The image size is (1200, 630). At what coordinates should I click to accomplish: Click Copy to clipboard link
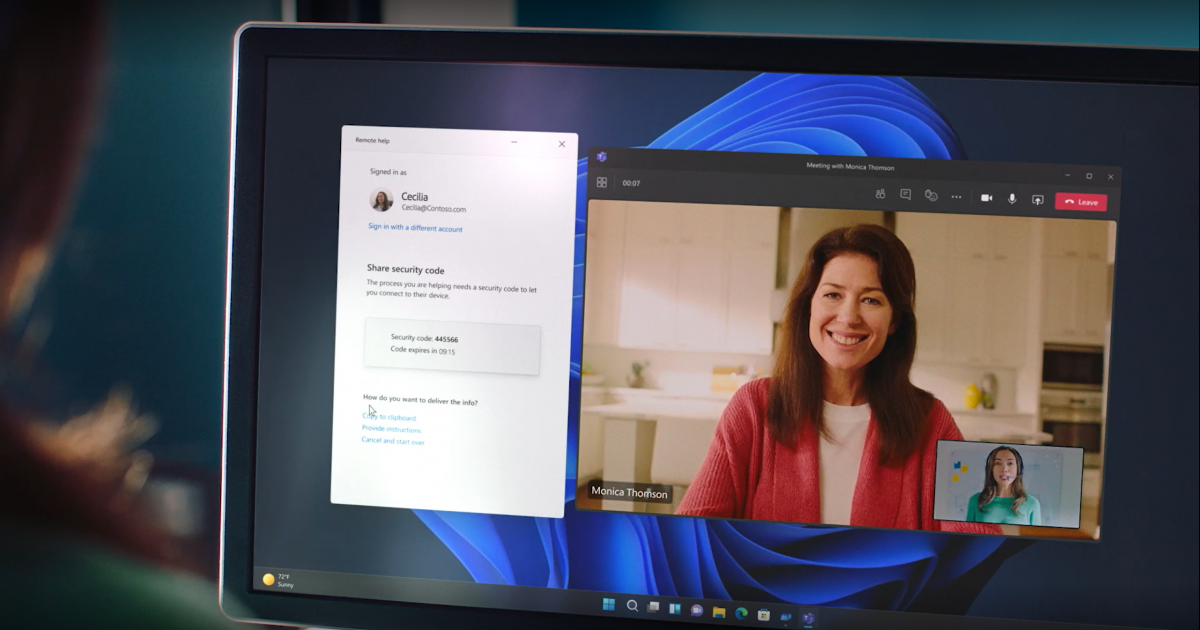(389, 418)
